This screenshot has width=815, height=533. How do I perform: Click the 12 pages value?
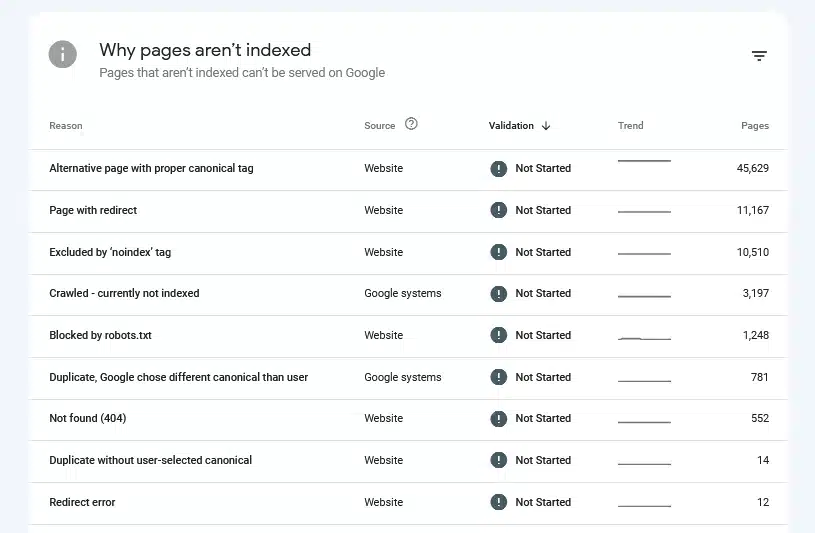pyautogui.click(x=763, y=502)
